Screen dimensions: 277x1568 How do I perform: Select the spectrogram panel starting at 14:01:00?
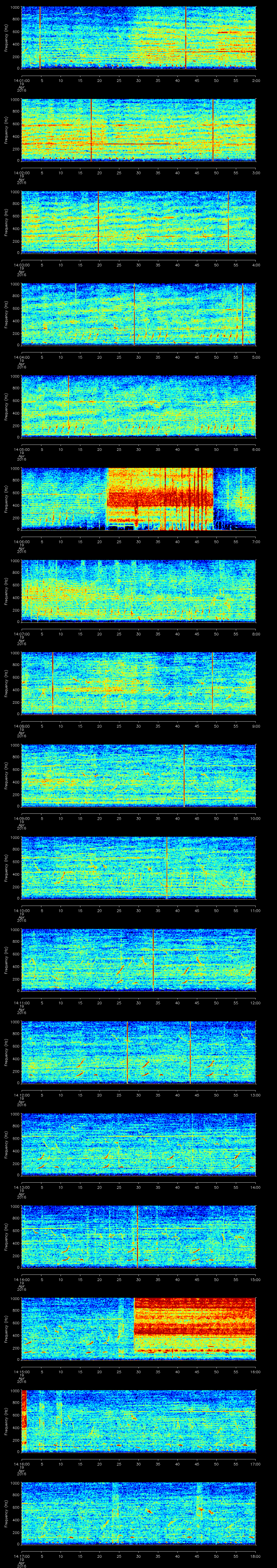pos(139,38)
